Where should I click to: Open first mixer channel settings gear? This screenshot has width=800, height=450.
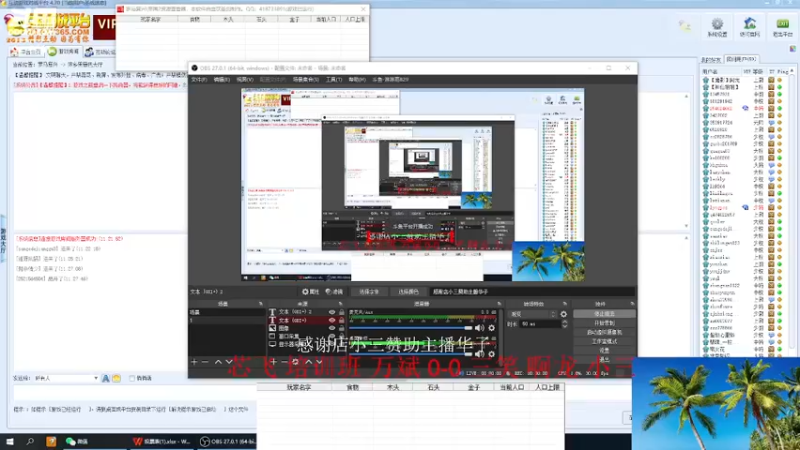point(491,328)
